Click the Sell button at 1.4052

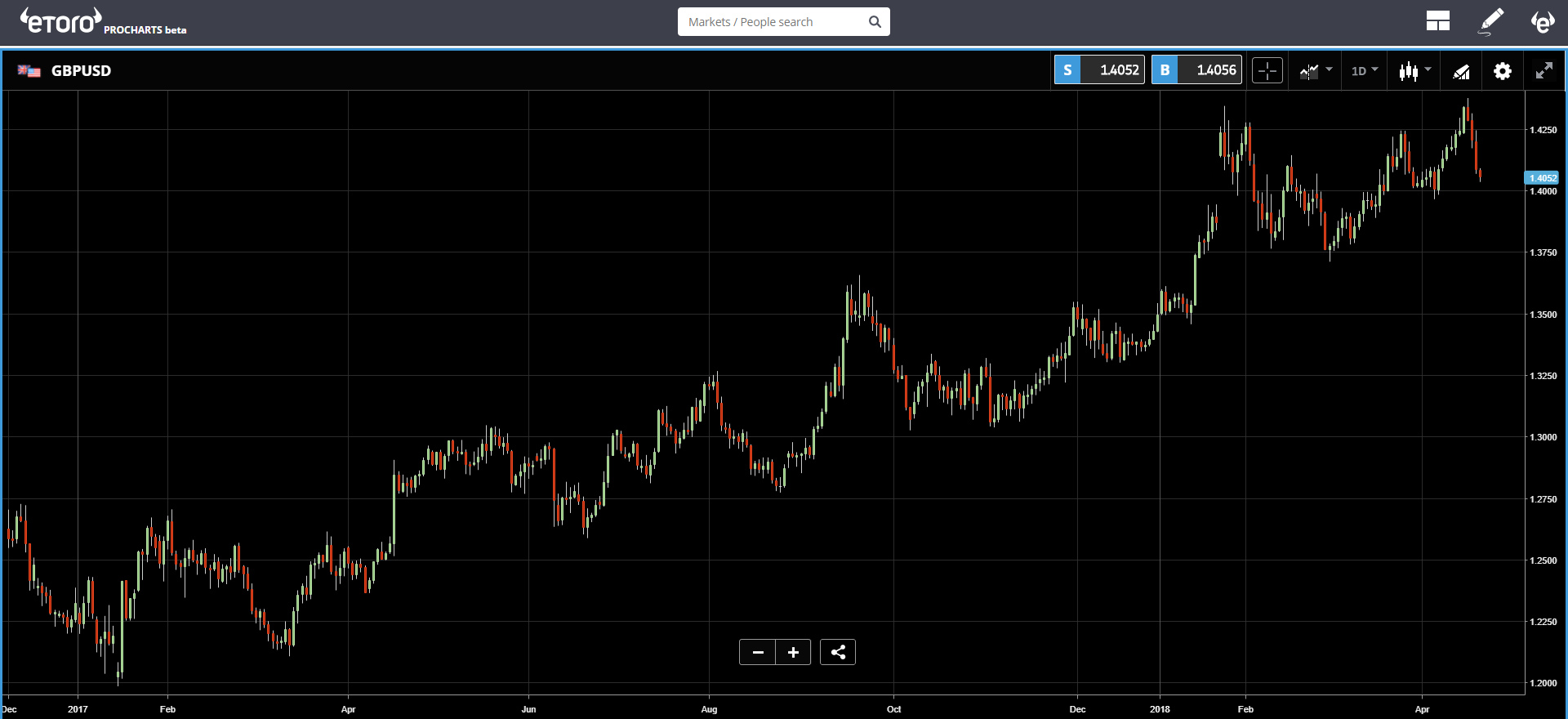tap(1099, 70)
